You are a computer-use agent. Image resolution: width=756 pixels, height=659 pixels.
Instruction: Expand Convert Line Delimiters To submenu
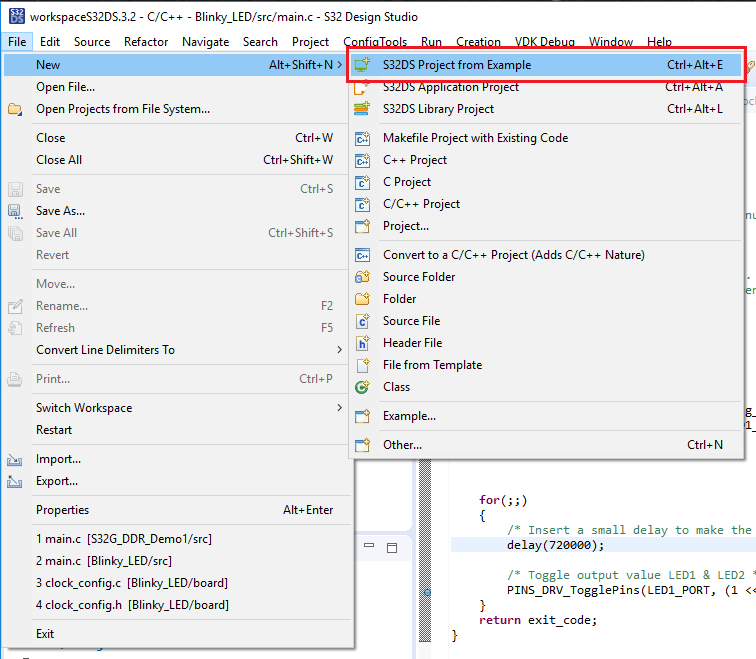[x=339, y=350]
